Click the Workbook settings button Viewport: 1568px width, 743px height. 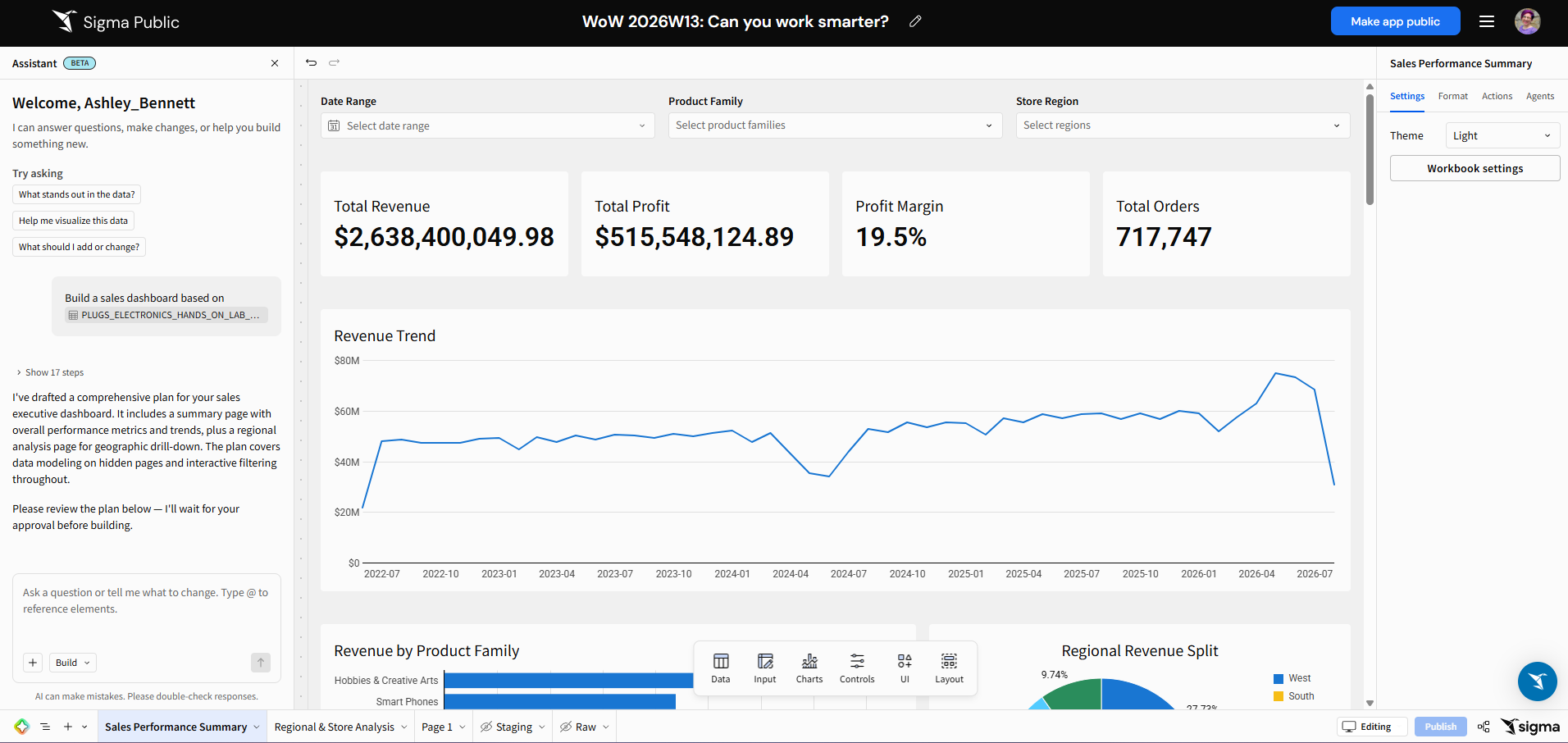1475,168
